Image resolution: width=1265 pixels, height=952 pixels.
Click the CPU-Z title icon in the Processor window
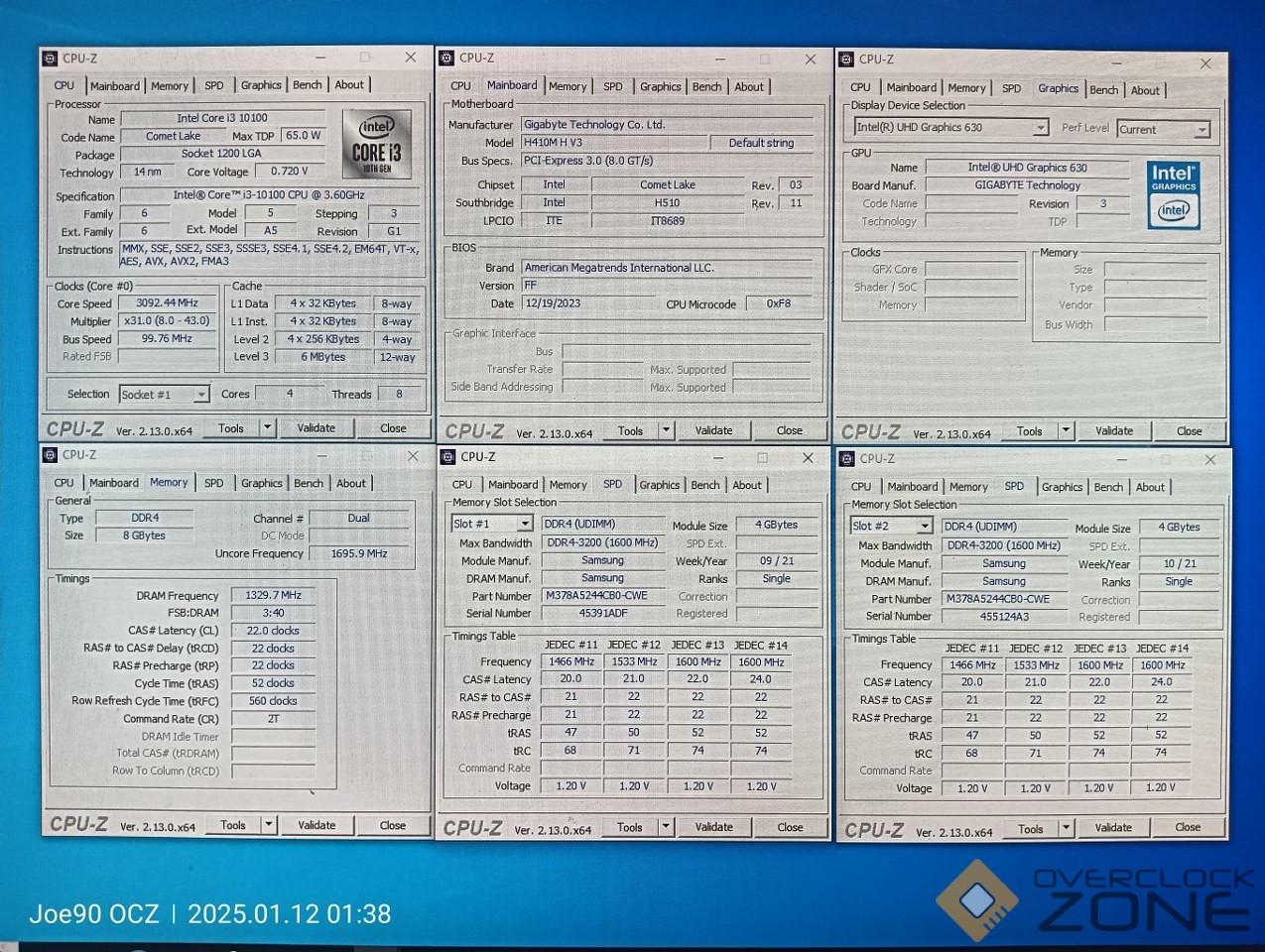(50, 59)
